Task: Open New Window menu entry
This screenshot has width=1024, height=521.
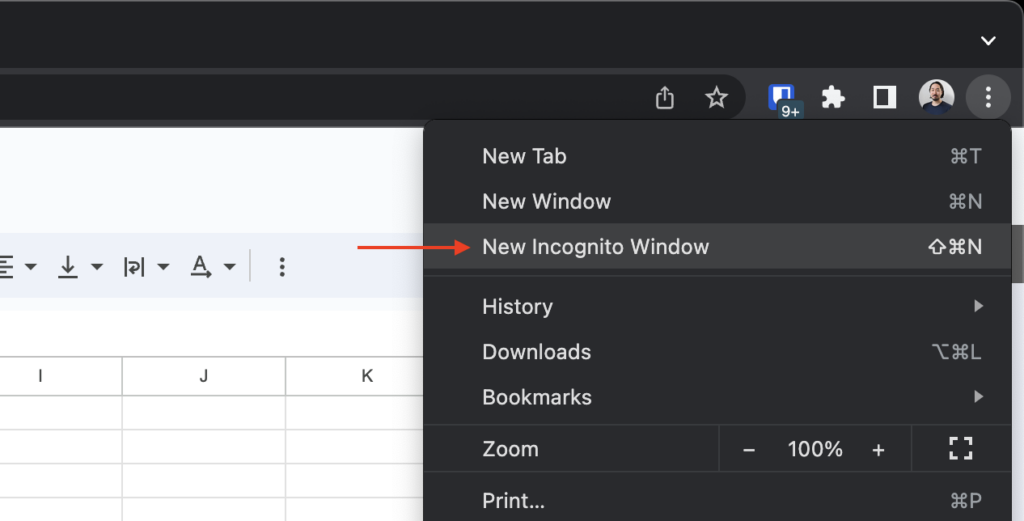Action: pyautogui.click(x=546, y=202)
